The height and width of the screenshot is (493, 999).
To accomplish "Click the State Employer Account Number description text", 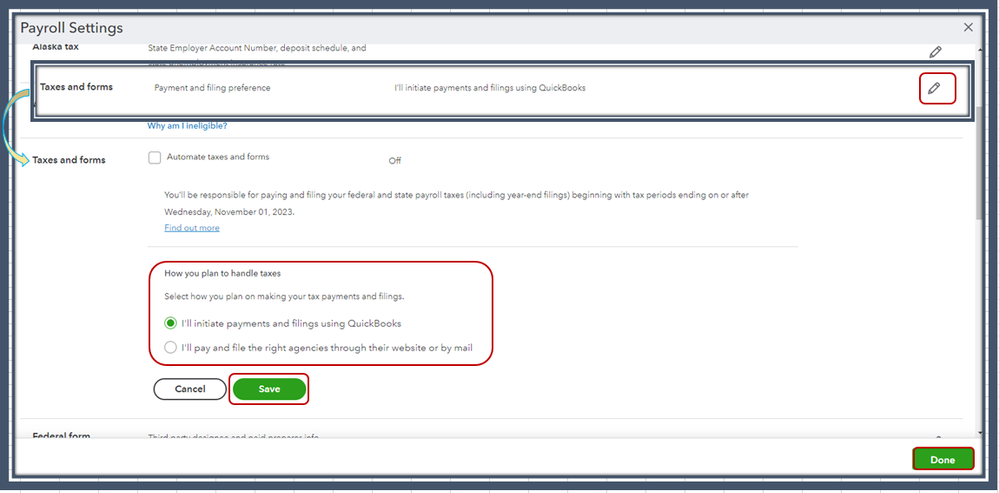I will tap(257, 48).
